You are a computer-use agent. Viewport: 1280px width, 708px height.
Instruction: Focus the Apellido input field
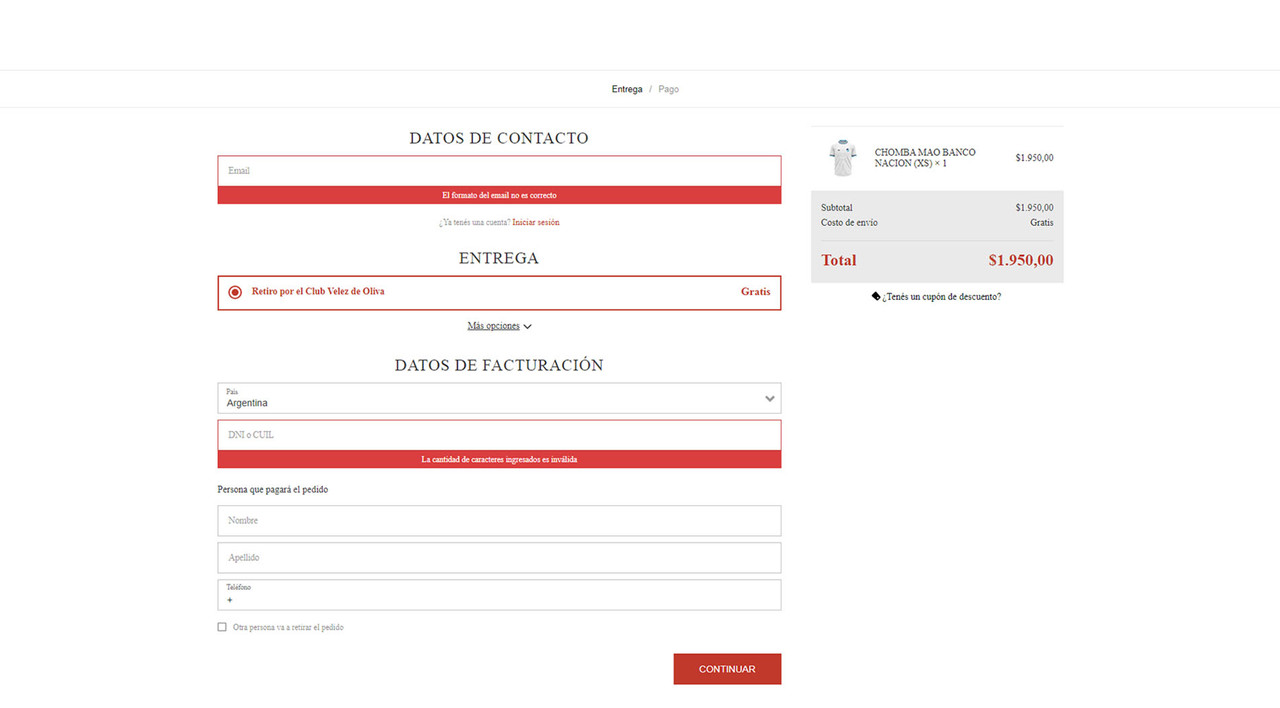(499, 557)
